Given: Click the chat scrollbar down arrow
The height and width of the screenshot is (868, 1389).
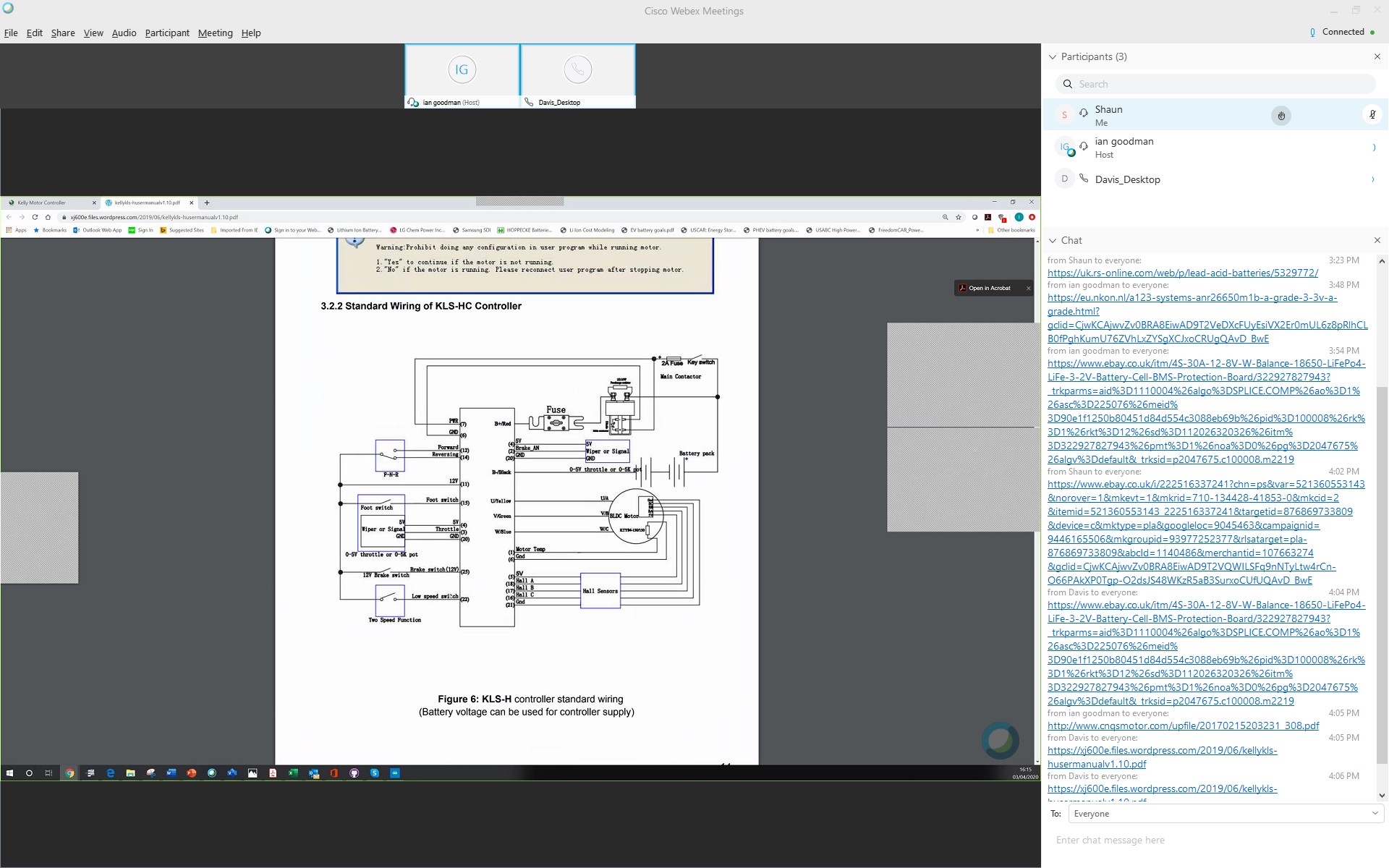Looking at the screenshot, I should [x=1382, y=795].
